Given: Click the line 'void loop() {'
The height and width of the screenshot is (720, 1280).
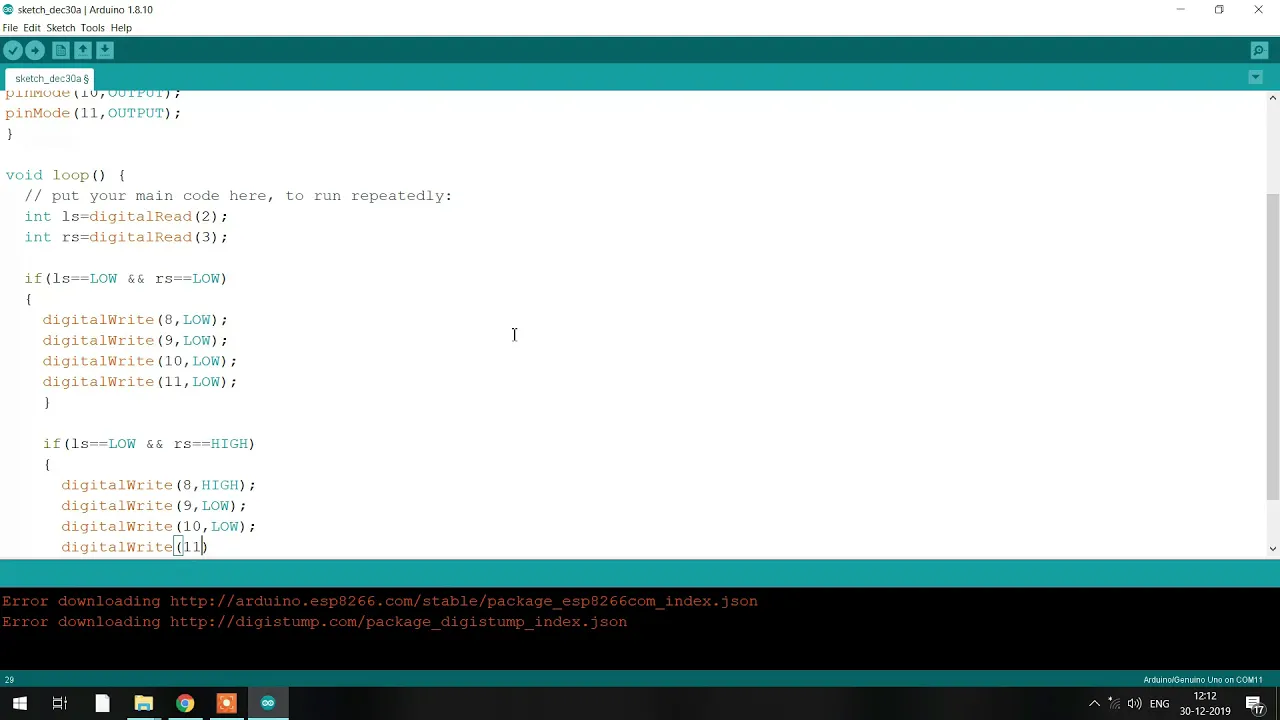Looking at the screenshot, I should (x=65, y=175).
